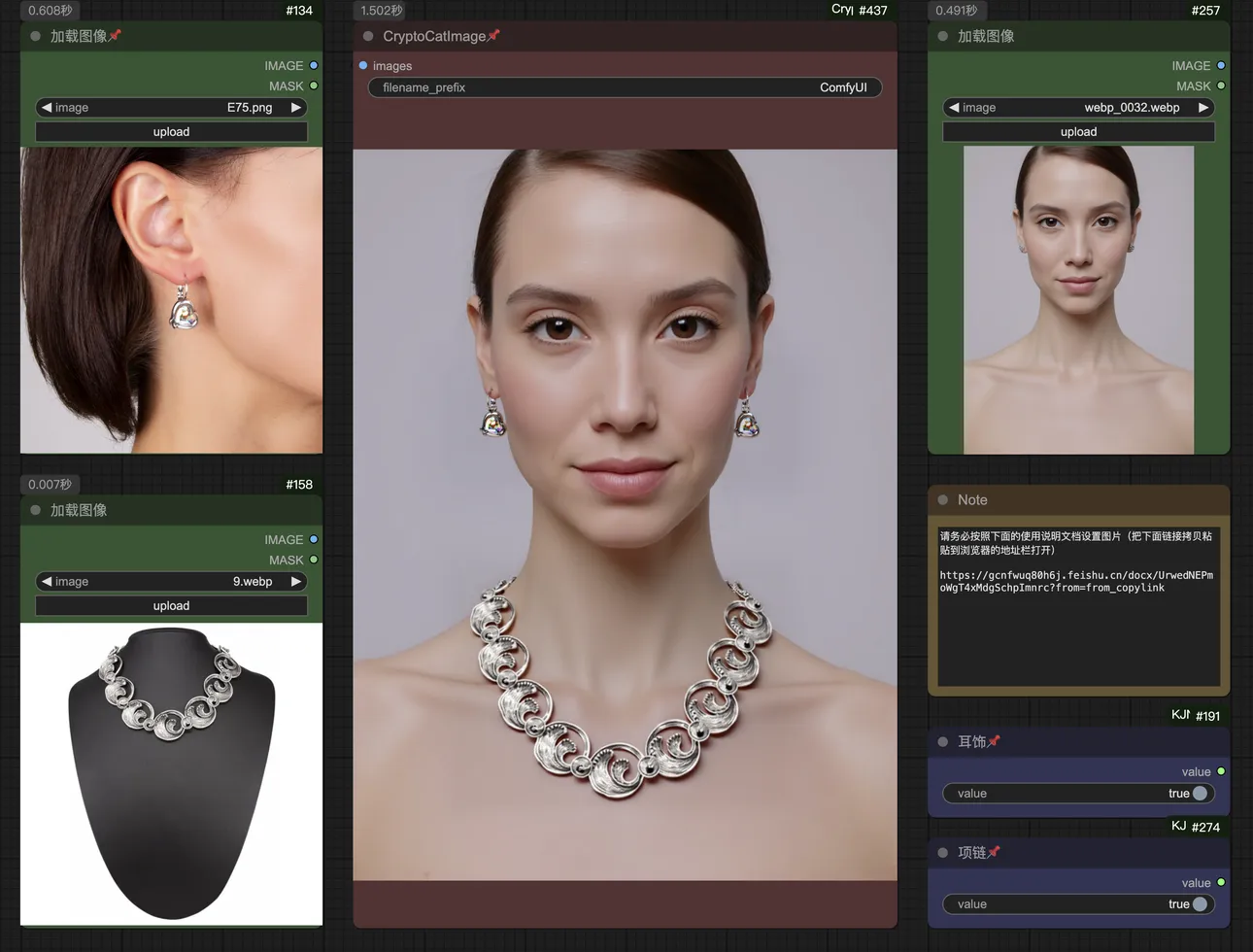Image resolution: width=1253 pixels, height=952 pixels.
Task: Click the pin icon beside 耳饰 title
Action: (994, 741)
